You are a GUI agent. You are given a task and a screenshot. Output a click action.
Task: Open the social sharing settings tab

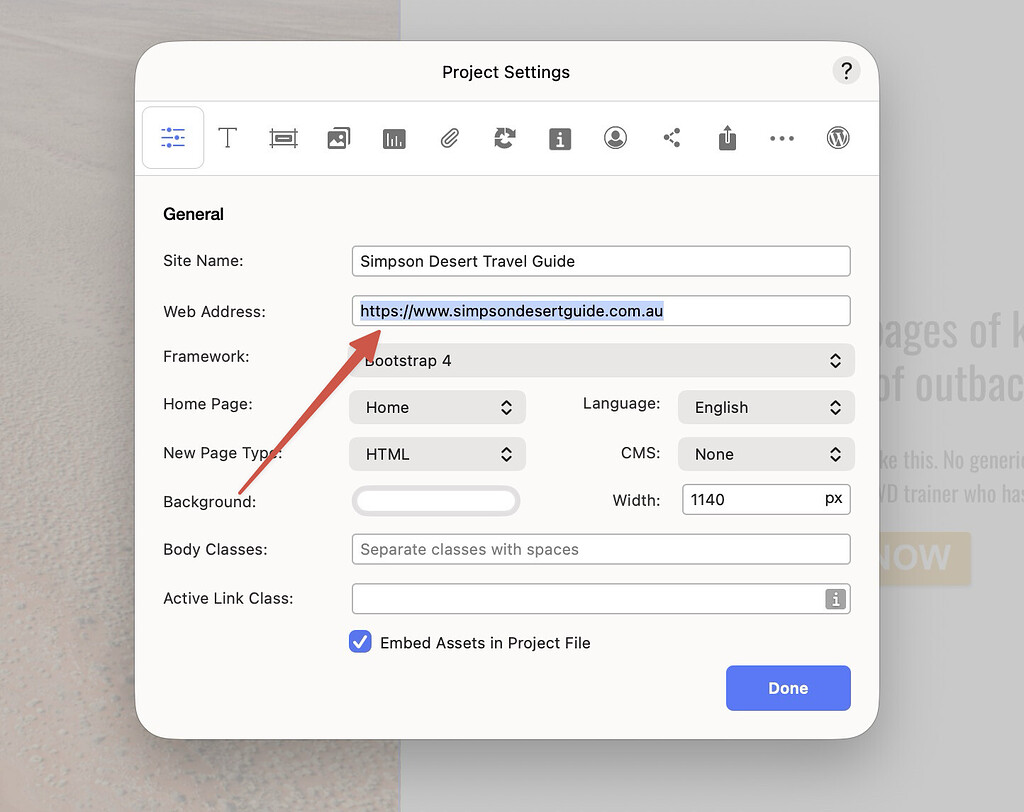coord(672,138)
